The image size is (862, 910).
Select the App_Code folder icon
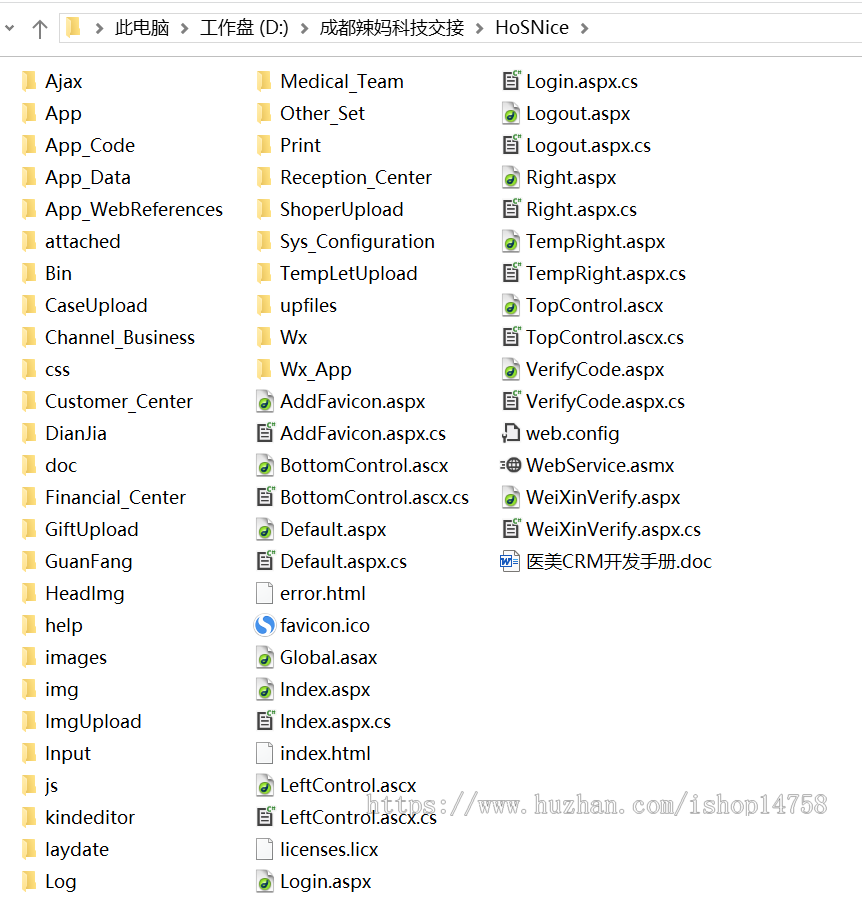tap(29, 145)
